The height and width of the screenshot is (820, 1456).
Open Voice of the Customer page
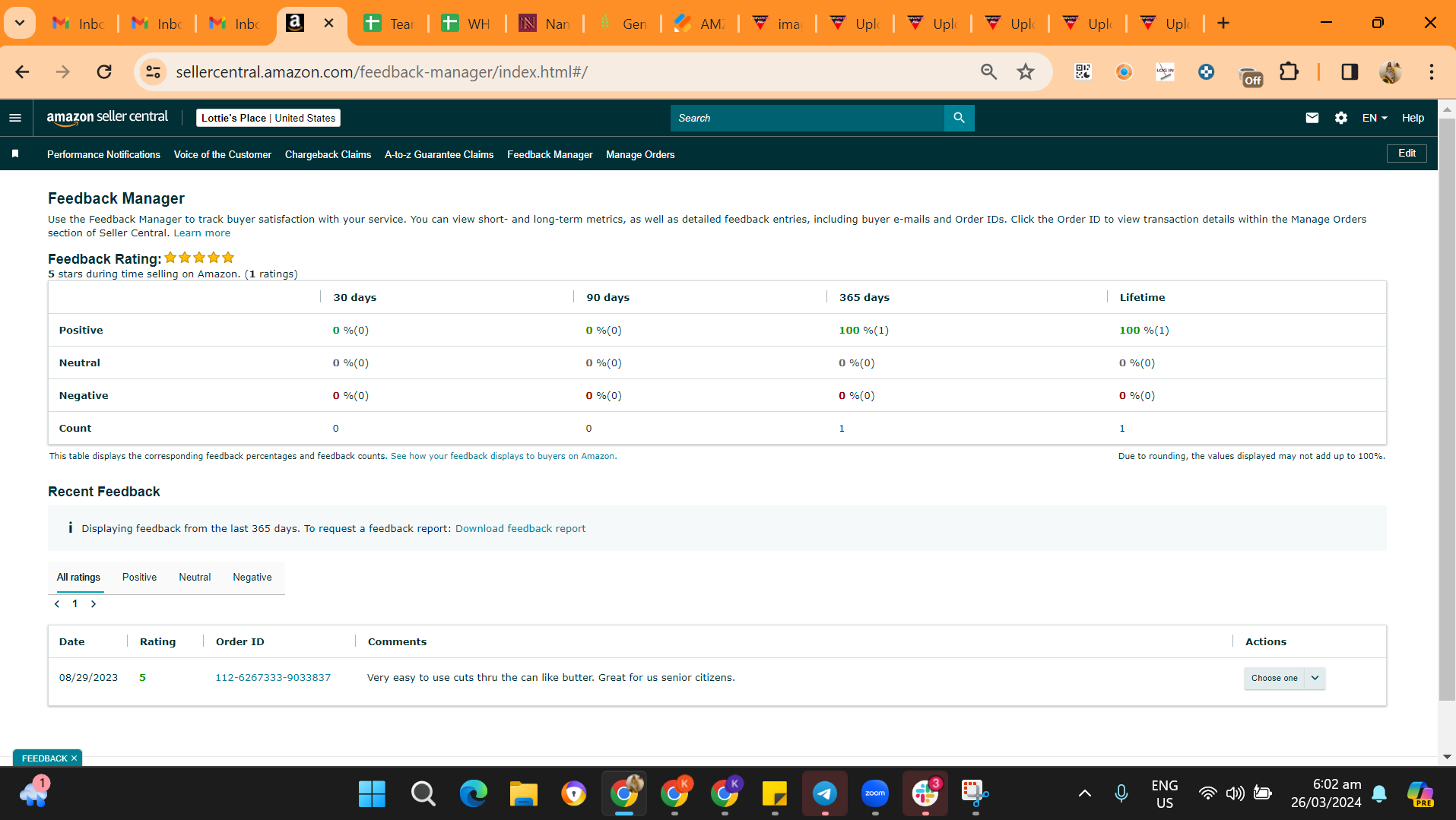click(x=223, y=154)
